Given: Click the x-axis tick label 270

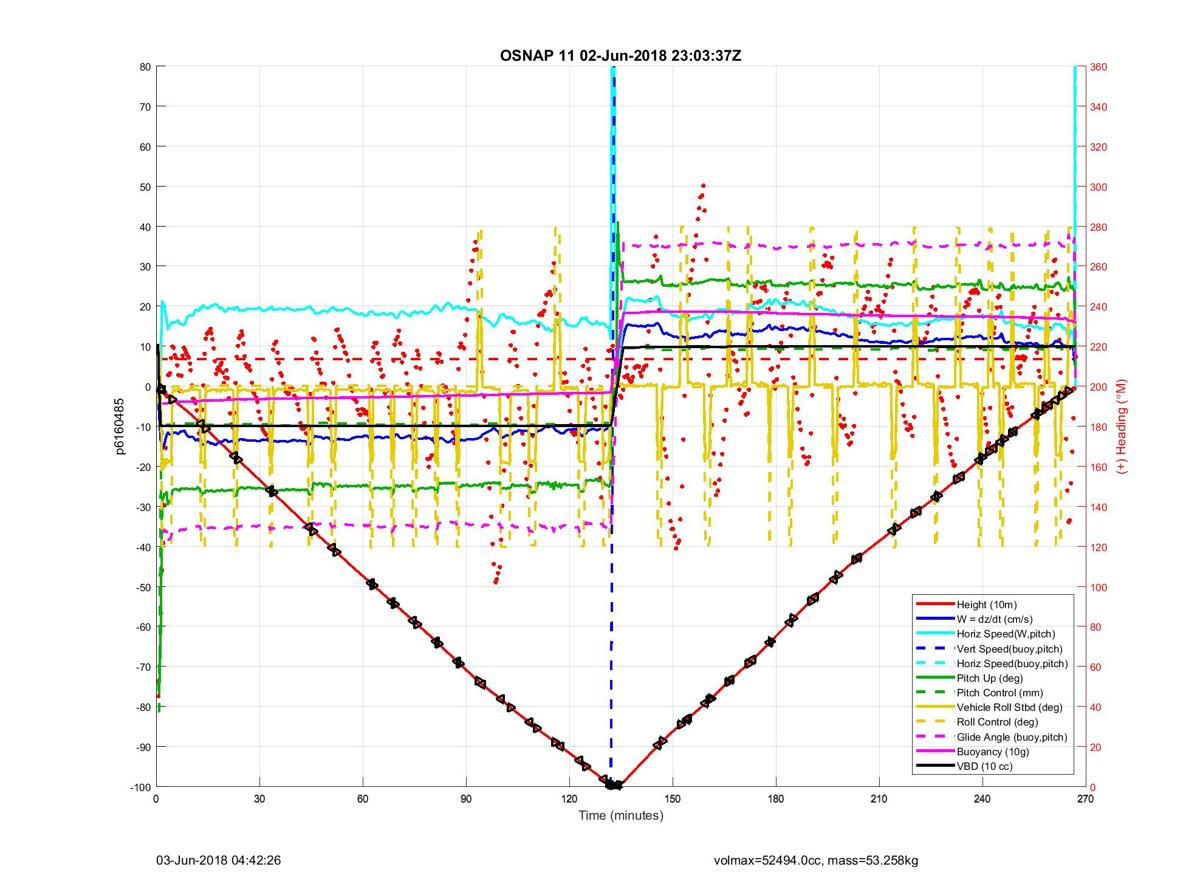Looking at the screenshot, I should point(1086,799).
